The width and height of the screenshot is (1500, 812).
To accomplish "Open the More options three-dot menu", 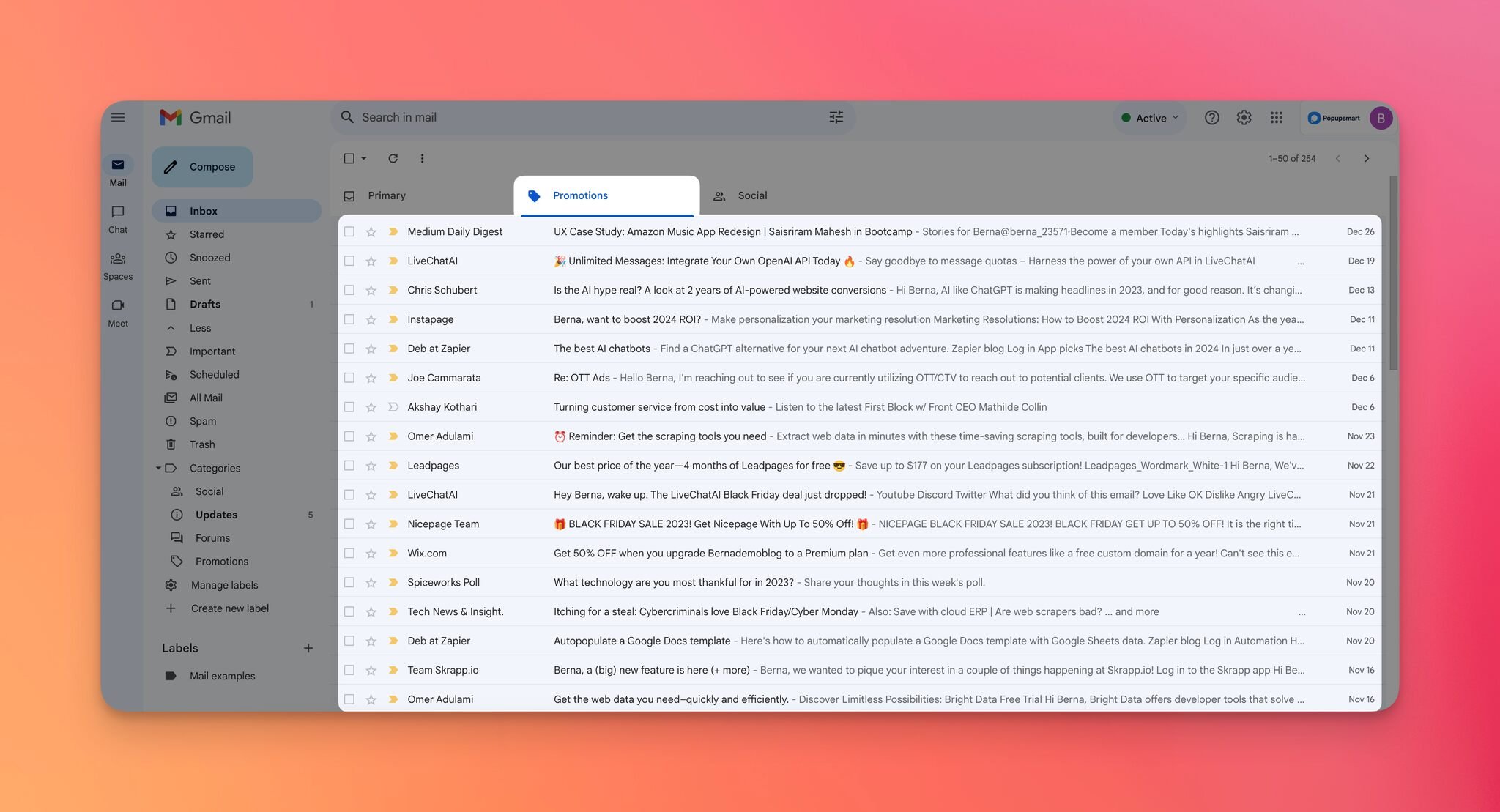I will [x=422, y=158].
